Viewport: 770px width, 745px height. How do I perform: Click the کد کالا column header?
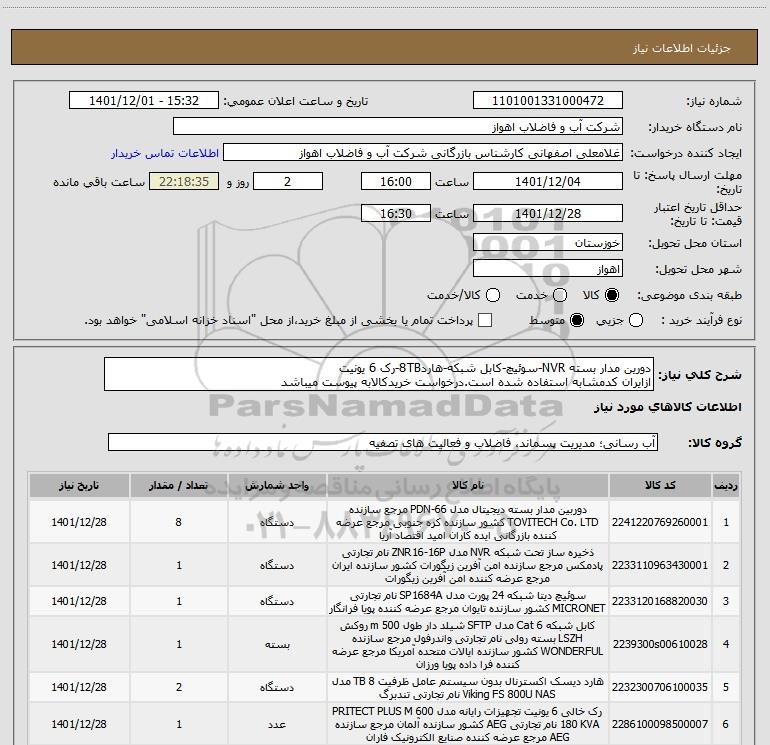(660, 486)
